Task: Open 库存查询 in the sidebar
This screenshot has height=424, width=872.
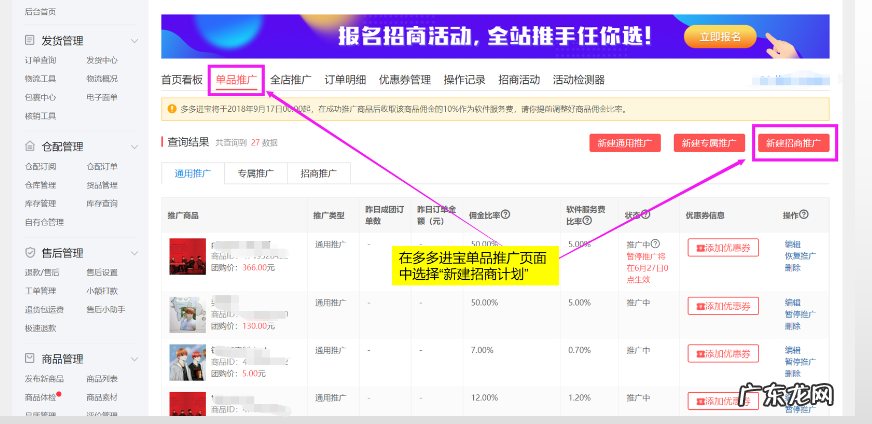Action: tap(102, 203)
